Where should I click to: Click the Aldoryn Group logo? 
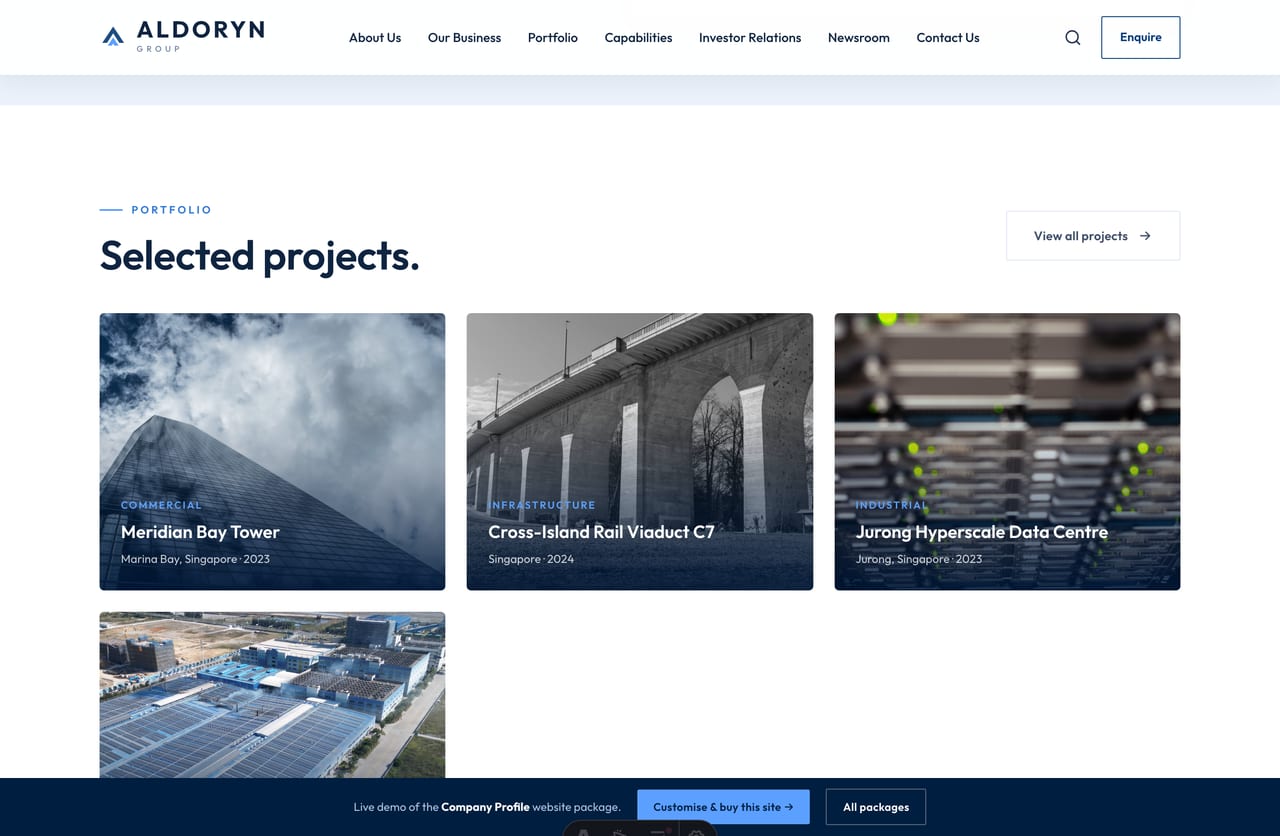(x=183, y=36)
